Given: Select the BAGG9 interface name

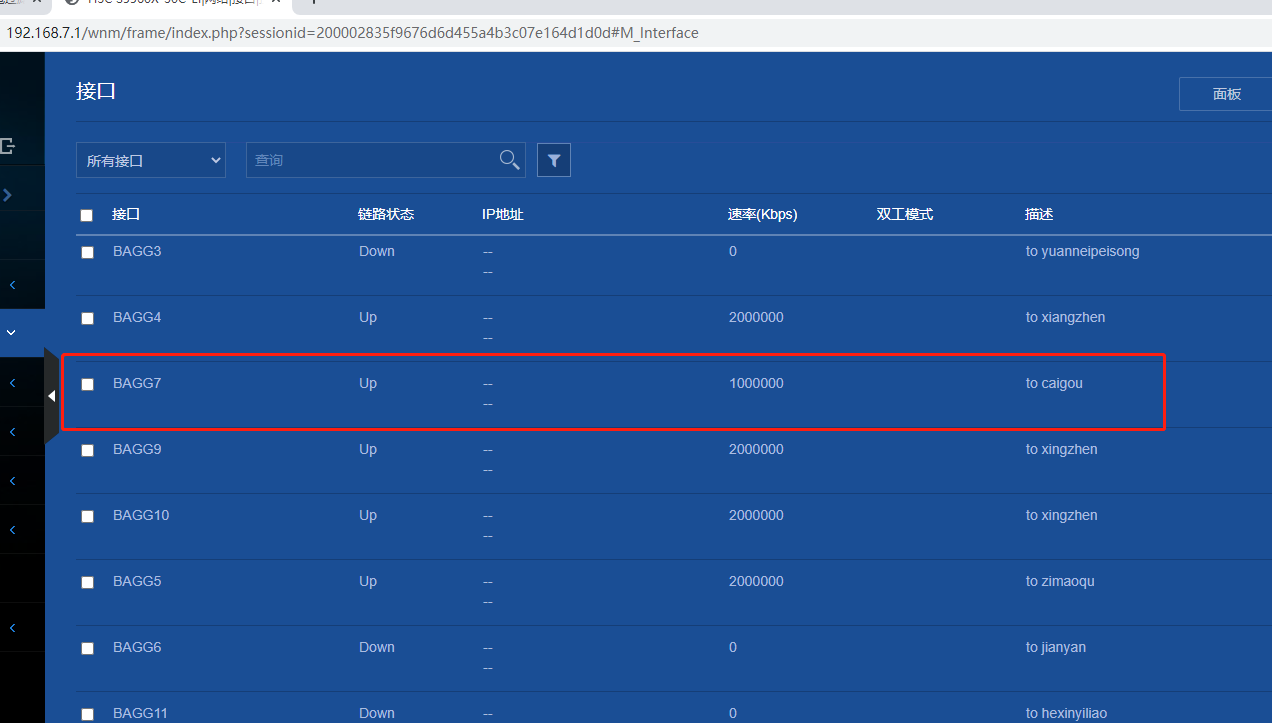Looking at the screenshot, I should click(x=137, y=449).
